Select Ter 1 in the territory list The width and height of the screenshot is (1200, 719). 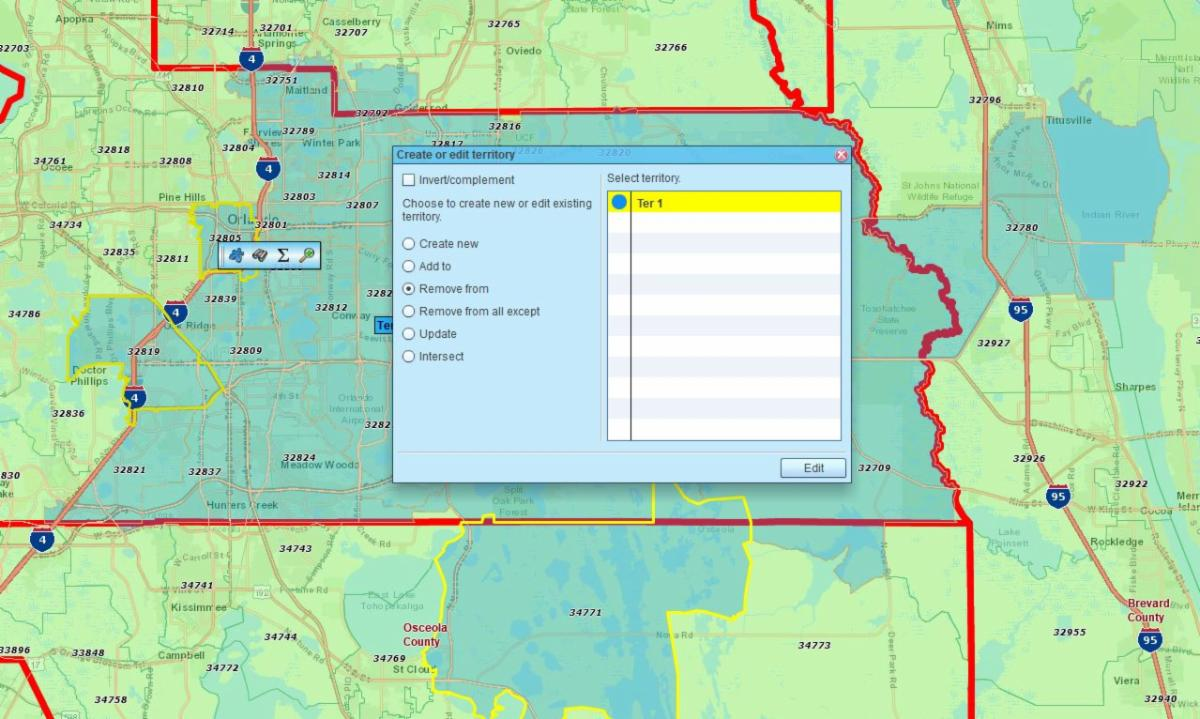(735, 203)
